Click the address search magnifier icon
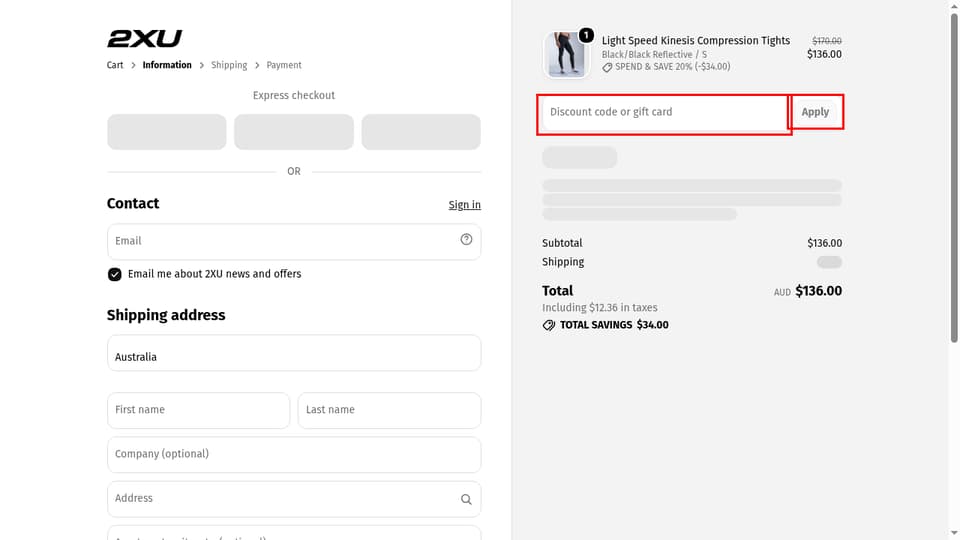Viewport: 960px width, 540px height. (467, 500)
